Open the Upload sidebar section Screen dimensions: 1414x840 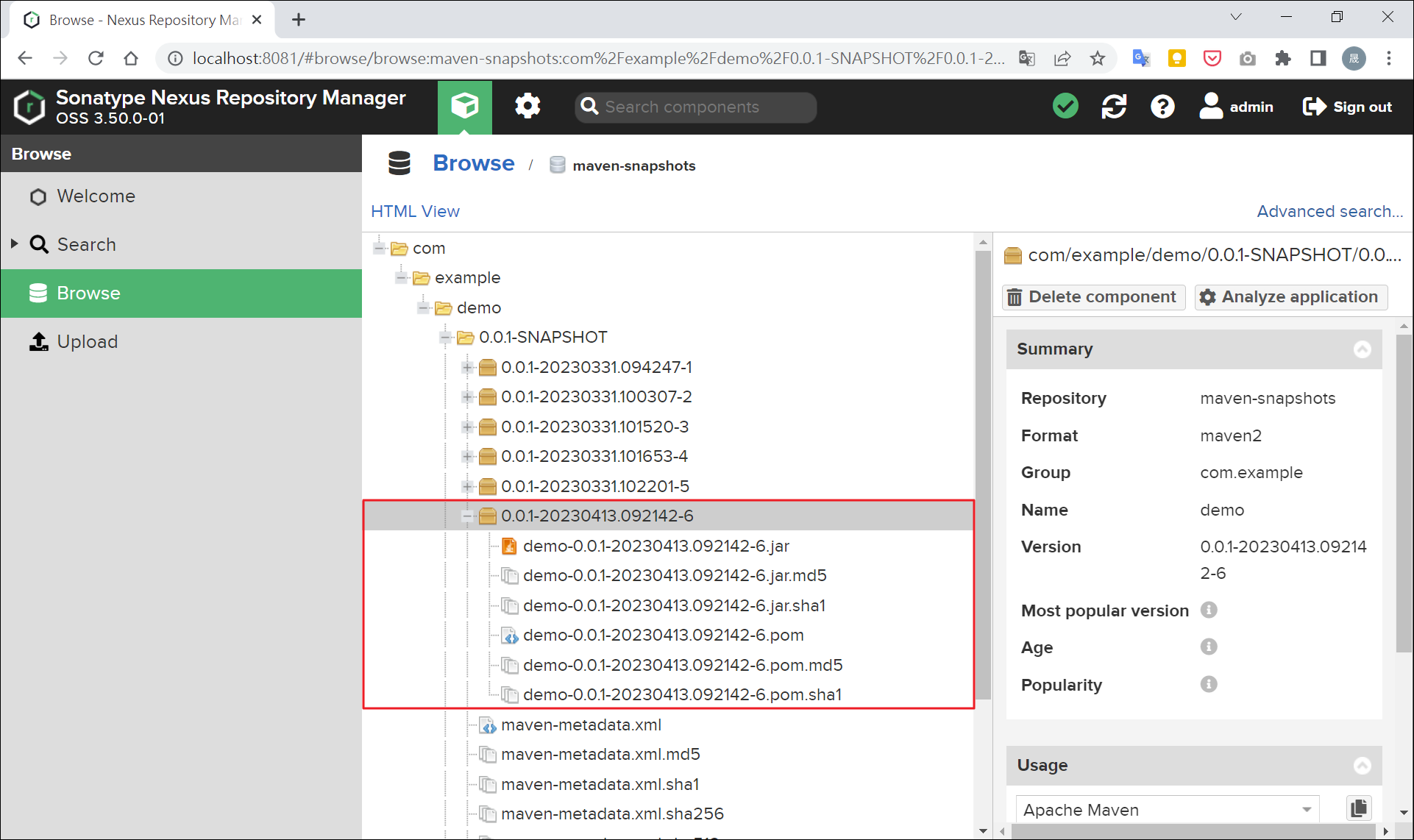(87, 341)
